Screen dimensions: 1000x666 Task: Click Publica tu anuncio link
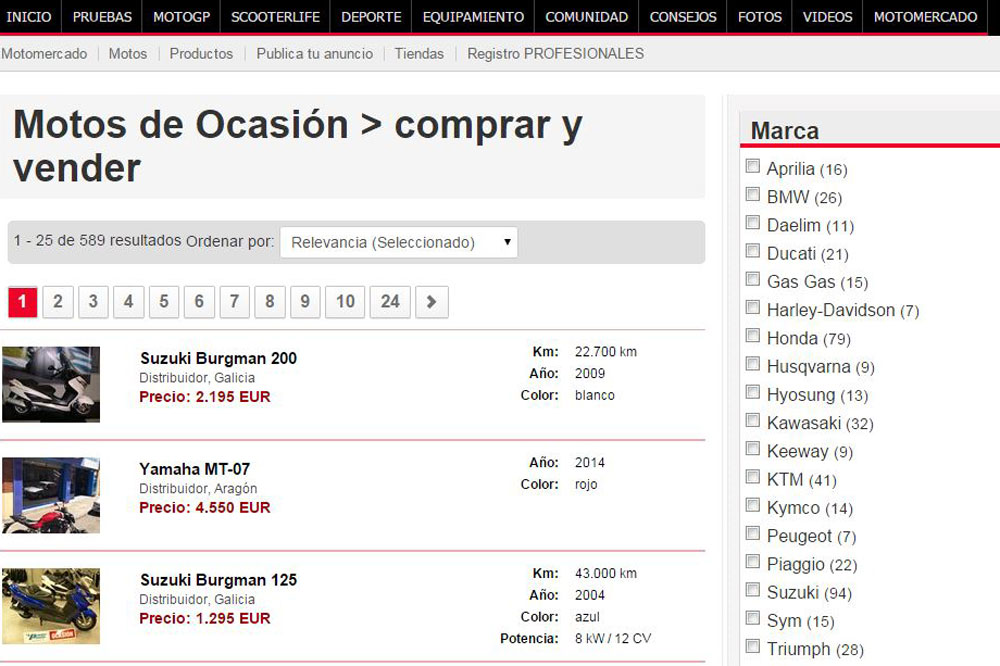click(314, 54)
